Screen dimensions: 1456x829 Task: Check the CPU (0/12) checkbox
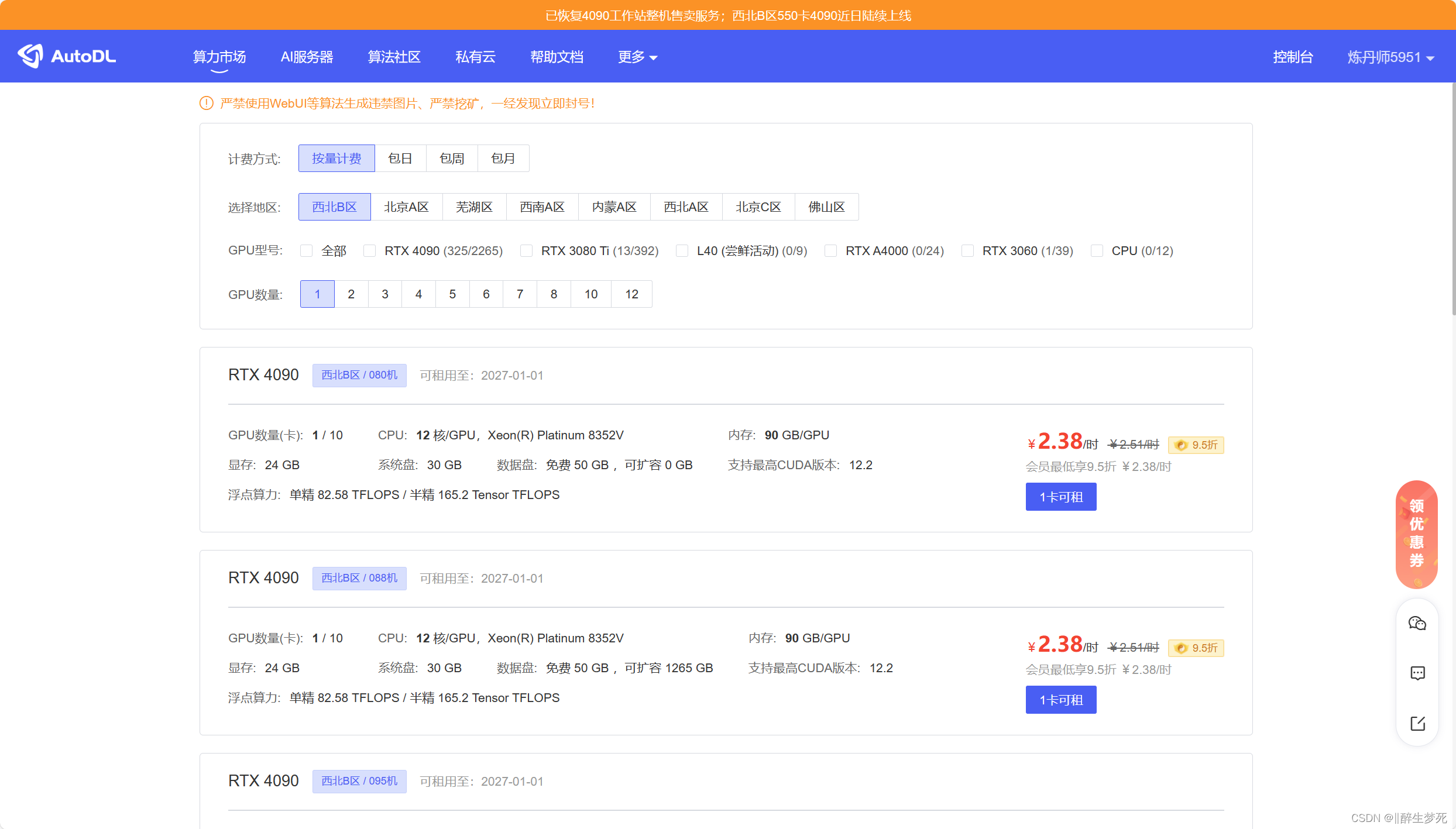1097,251
